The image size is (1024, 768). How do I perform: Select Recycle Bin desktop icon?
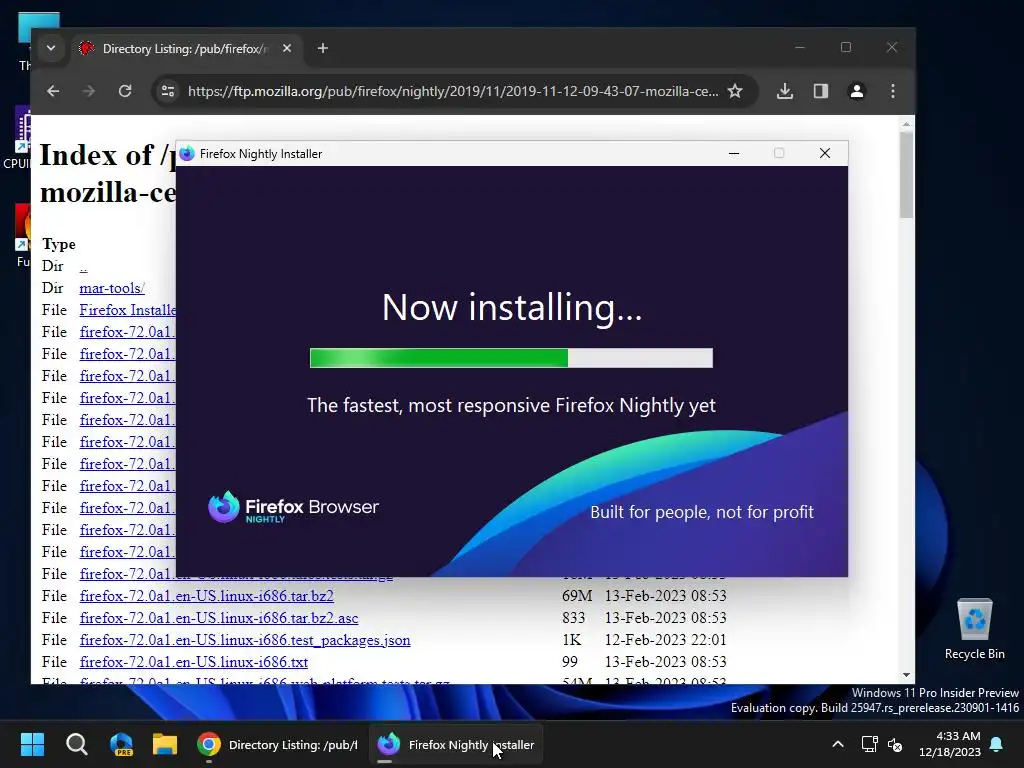click(x=974, y=630)
